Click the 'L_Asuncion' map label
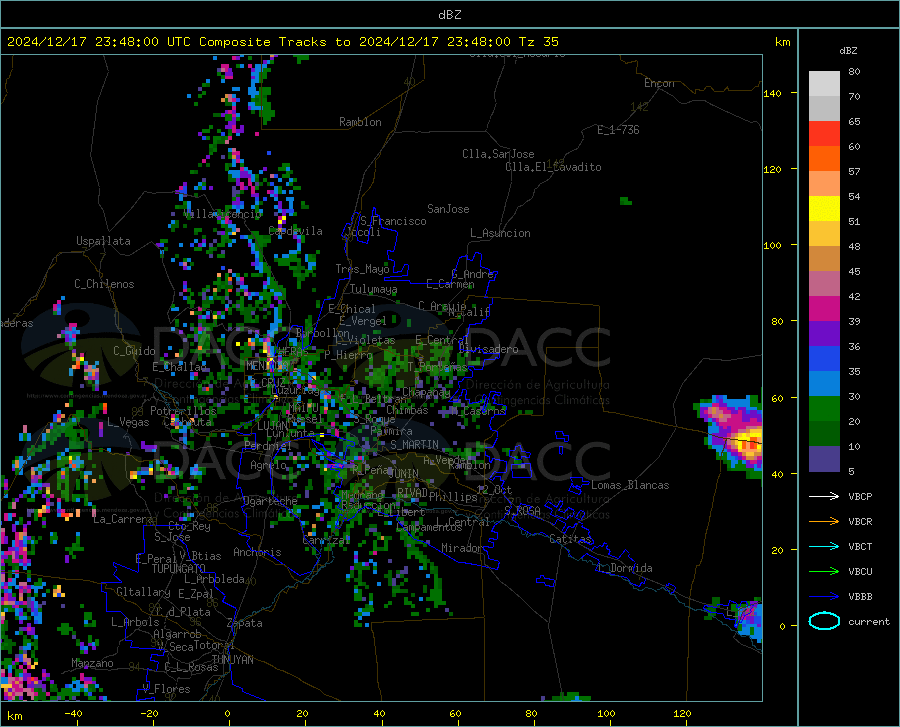The height and width of the screenshot is (727, 900). tap(500, 233)
